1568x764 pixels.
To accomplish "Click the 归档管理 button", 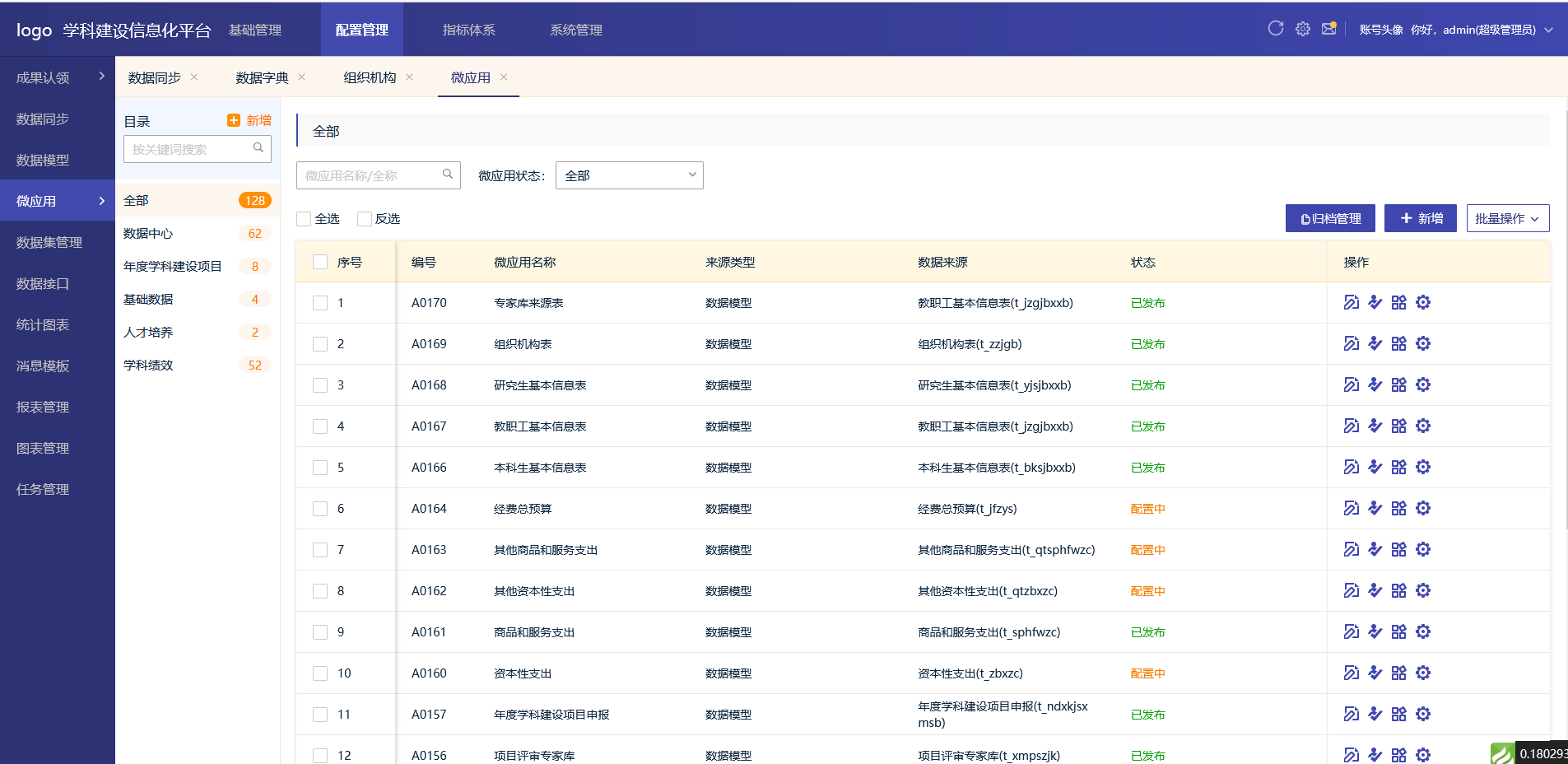I will coord(1330,218).
